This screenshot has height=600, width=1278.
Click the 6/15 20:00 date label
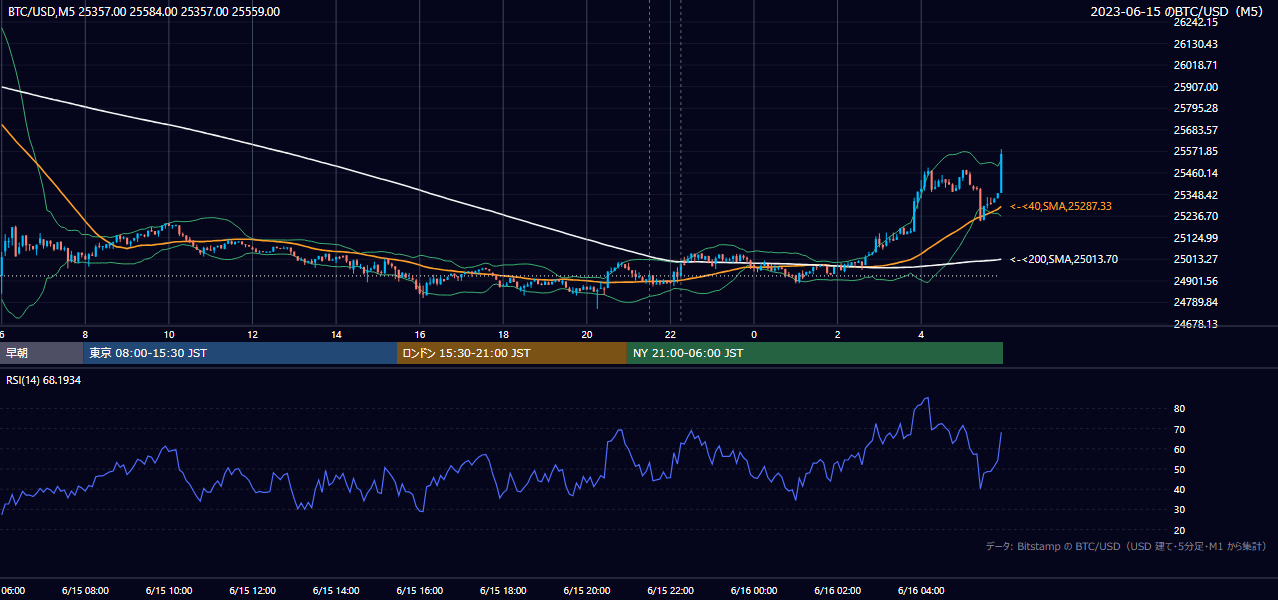coord(586,591)
